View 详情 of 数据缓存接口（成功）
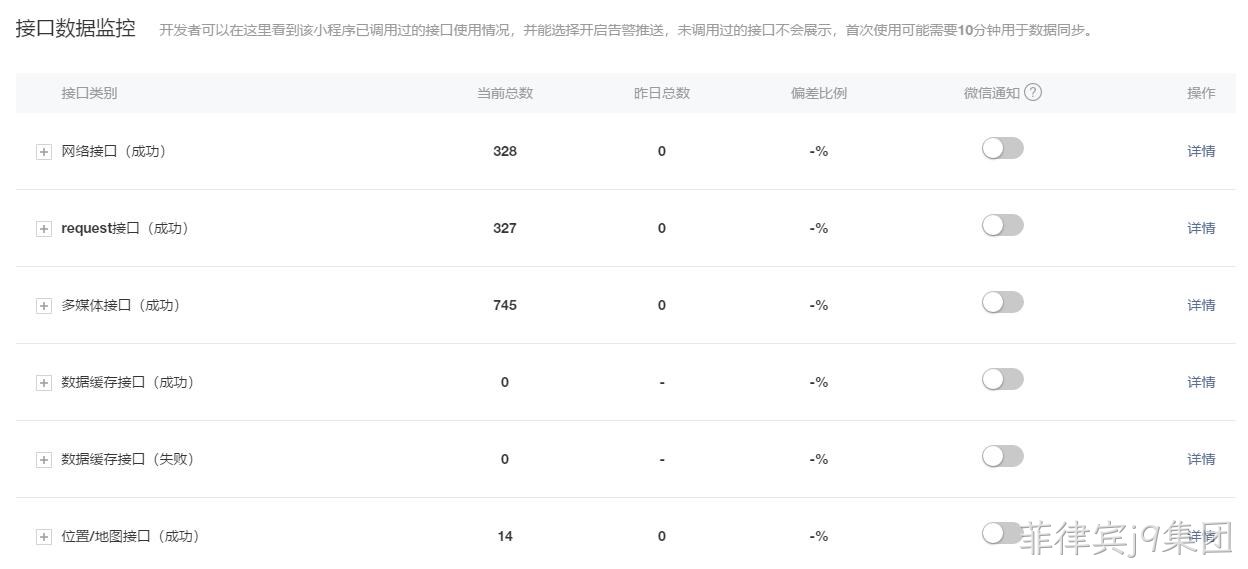Screen dimensions: 1248x569 [1201, 382]
